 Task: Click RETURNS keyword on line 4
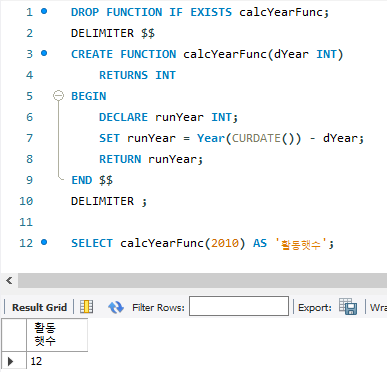coord(123,75)
